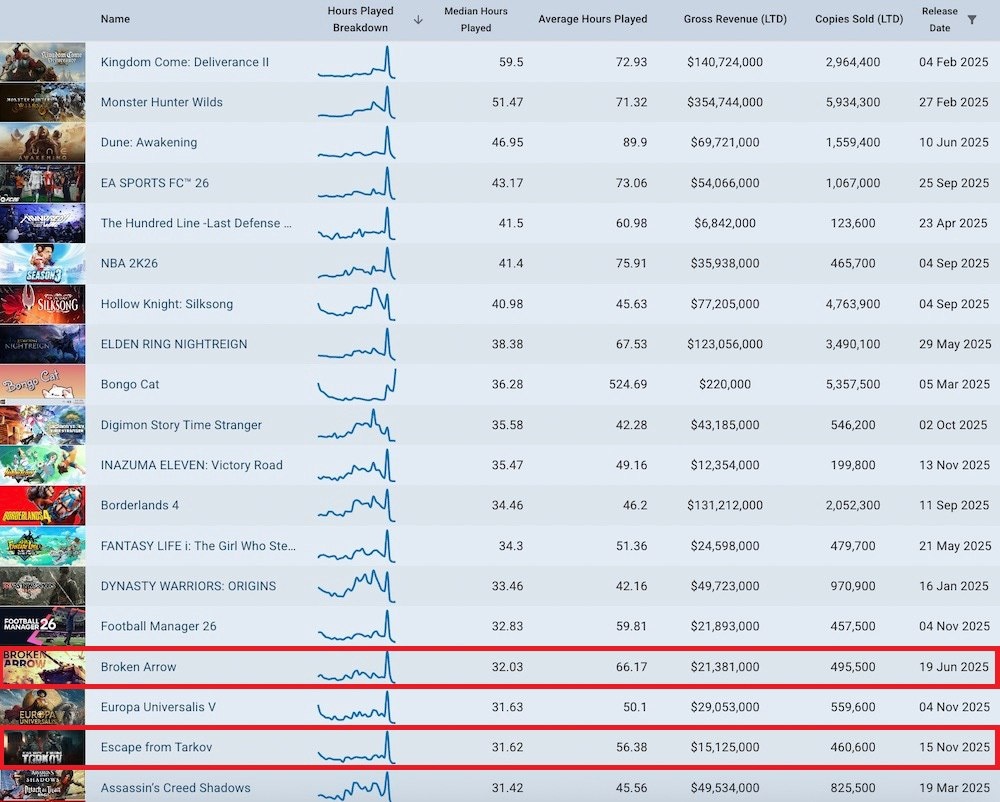Open INAZUMA ELEVEN: Victory Road title
1000x802 pixels.
coord(192,465)
